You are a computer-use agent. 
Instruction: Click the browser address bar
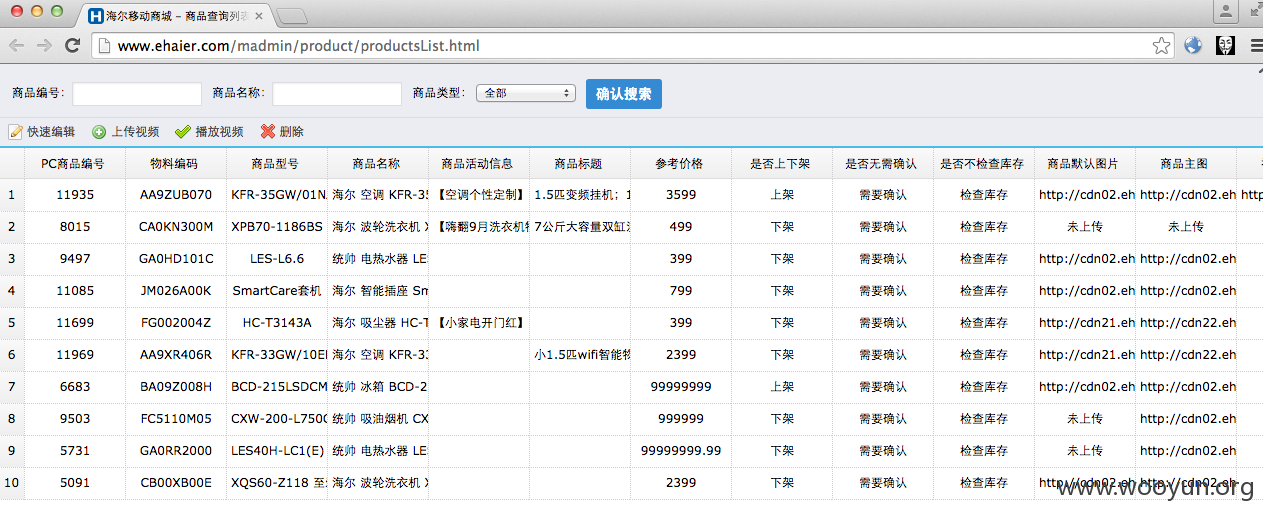click(x=632, y=46)
